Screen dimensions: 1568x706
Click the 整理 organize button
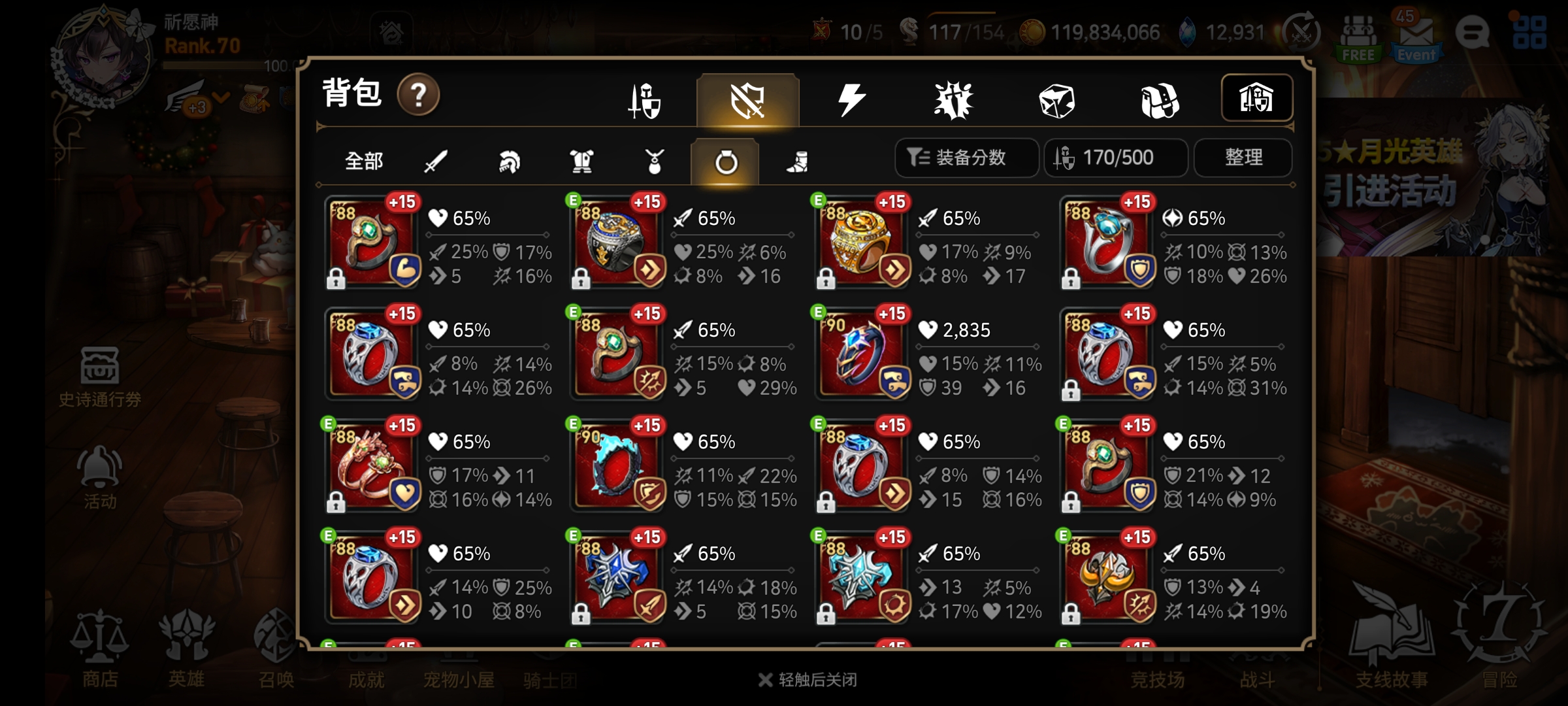[x=1243, y=158]
